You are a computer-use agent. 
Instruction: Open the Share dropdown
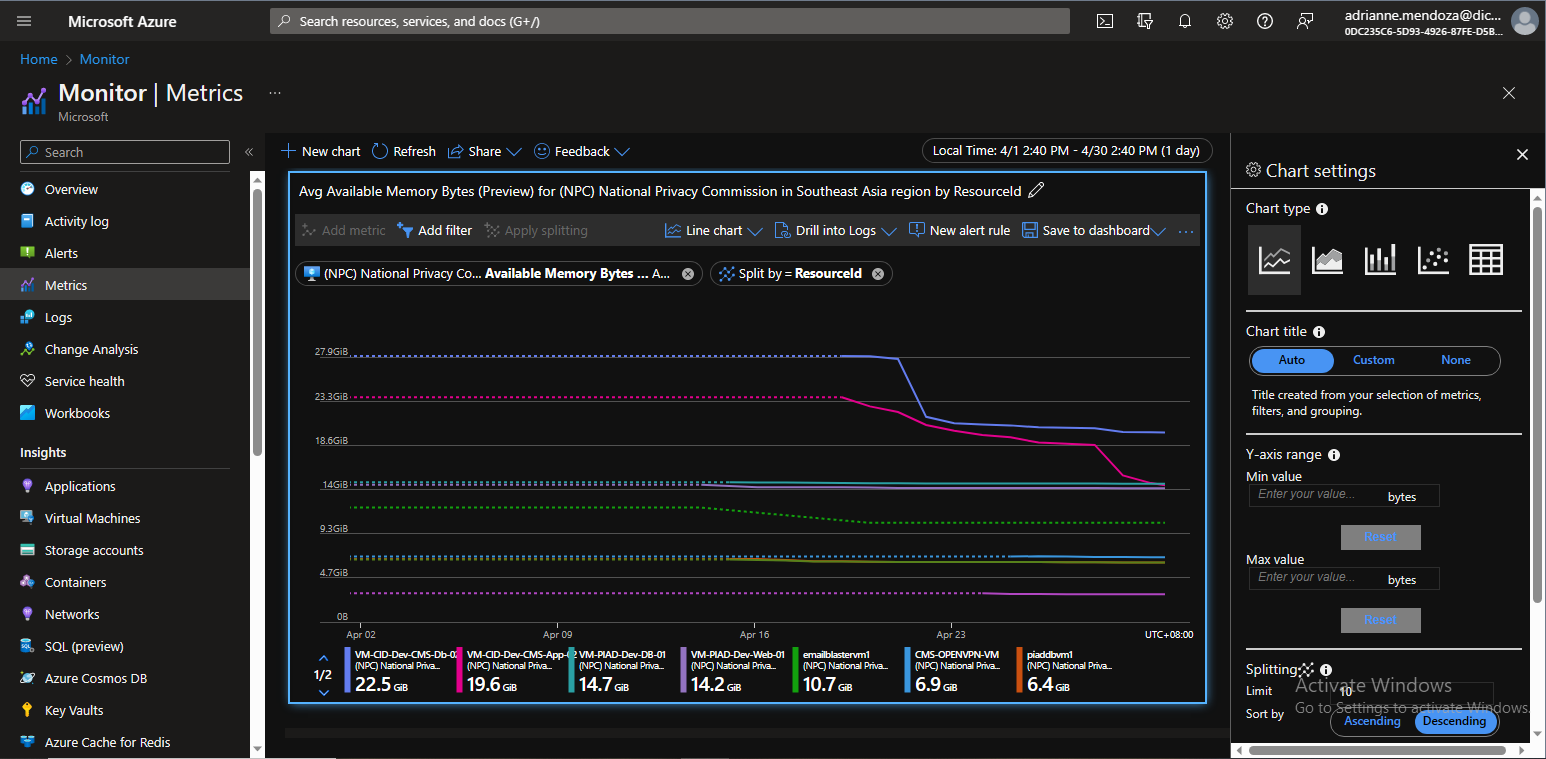[485, 152]
